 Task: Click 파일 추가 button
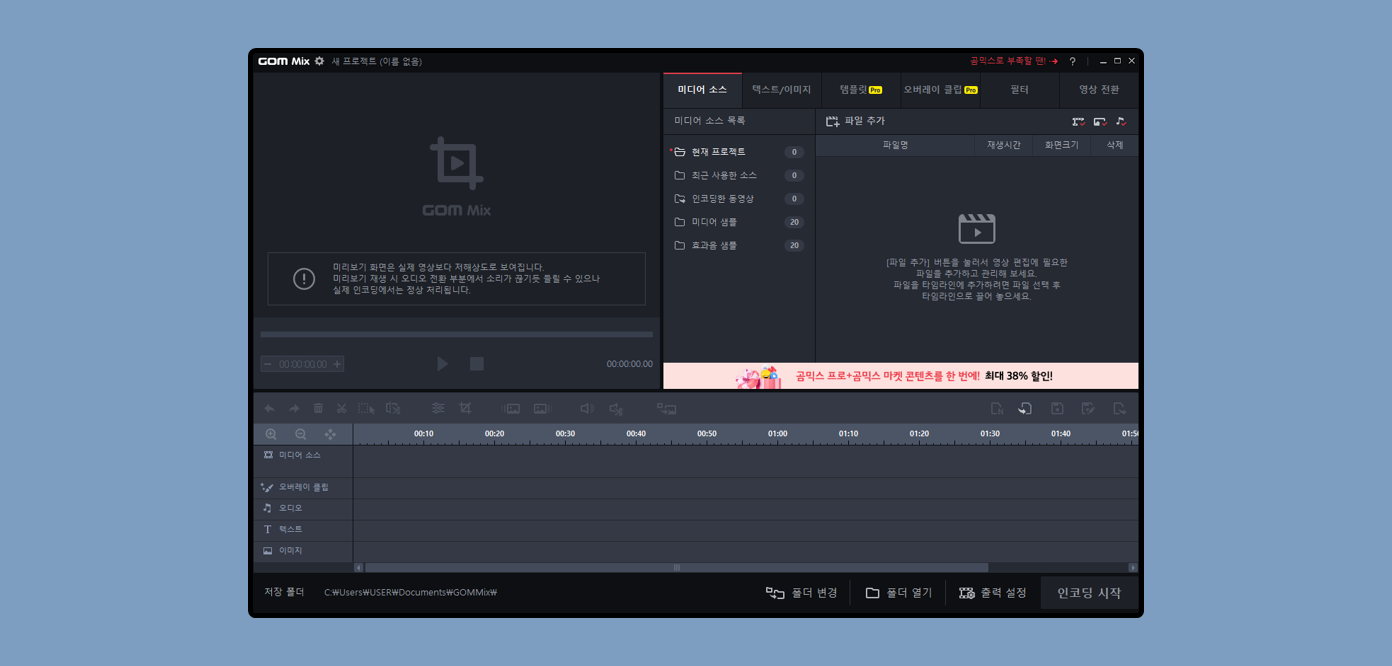pos(855,121)
